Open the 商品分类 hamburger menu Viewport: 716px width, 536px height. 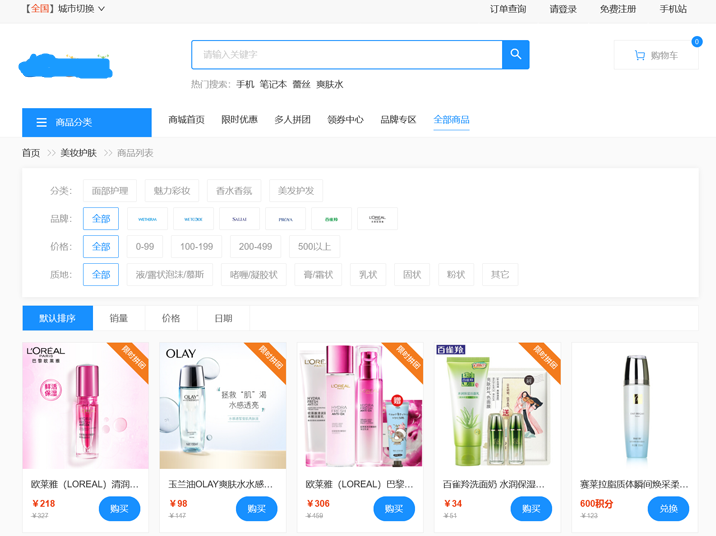[x=87, y=122]
